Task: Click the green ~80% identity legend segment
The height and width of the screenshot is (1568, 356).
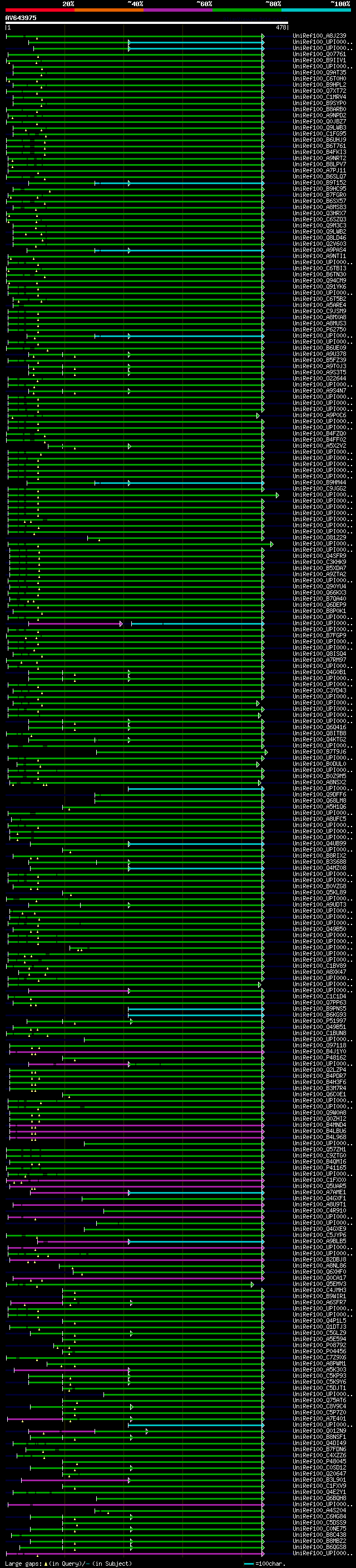Action: pyautogui.click(x=247, y=10)
